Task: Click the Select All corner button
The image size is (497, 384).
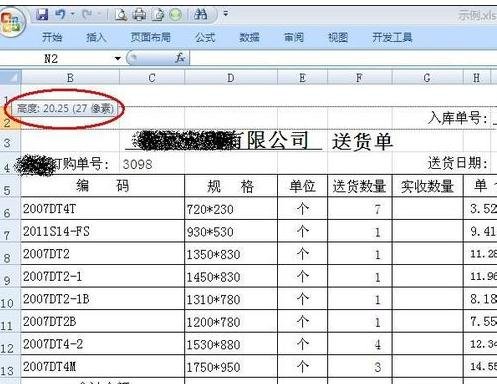Action: [10, 78]
